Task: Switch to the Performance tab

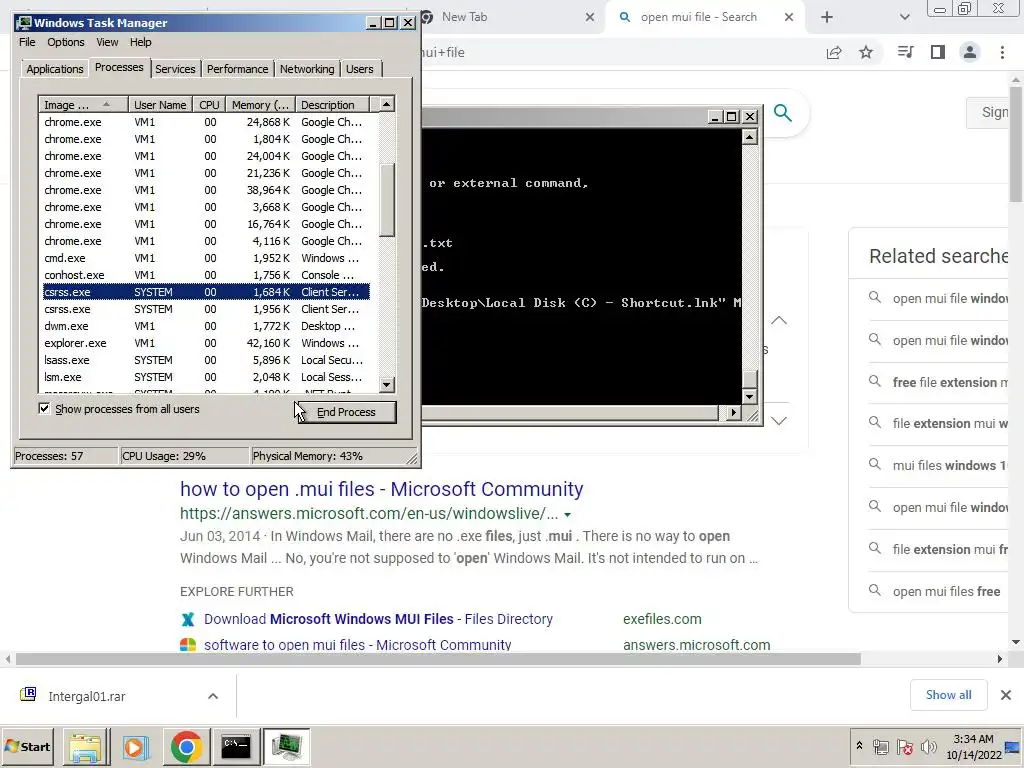Action: coord(237,69)
